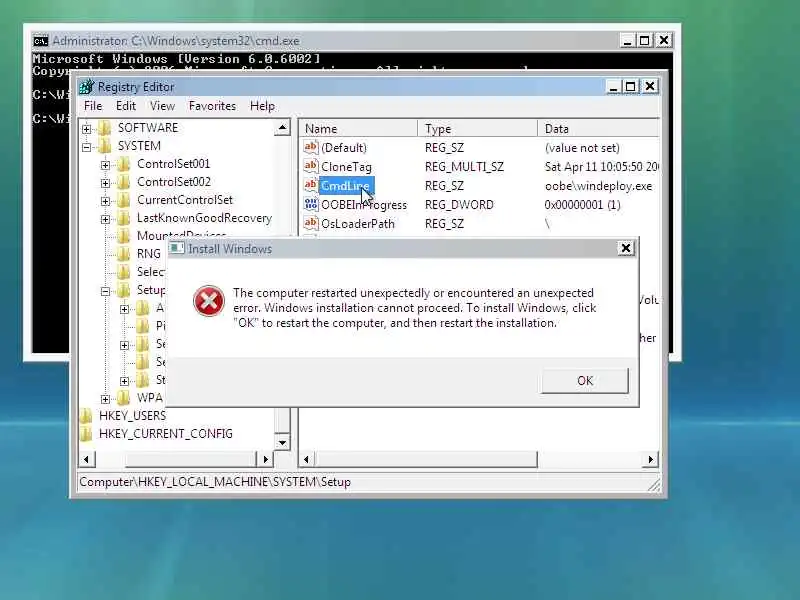Screen dimensions: 800x600
Task: Click the (Default) string value icon
Action: 311,147
